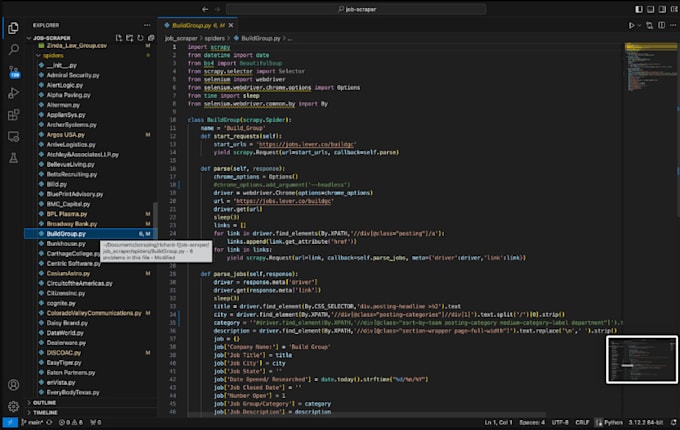Screen dimensions: 680x430
Task: Close the BuildGroup.py tab
Action: coord(231,26)
